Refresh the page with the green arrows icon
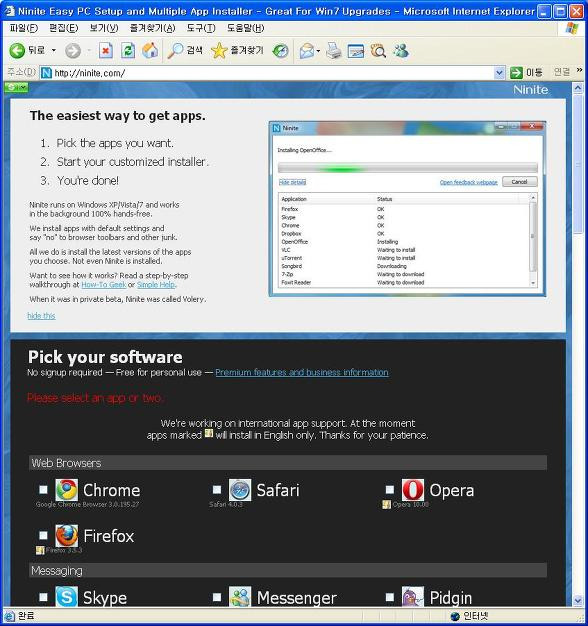Screen dimensions: 588x626 (128, 51)
